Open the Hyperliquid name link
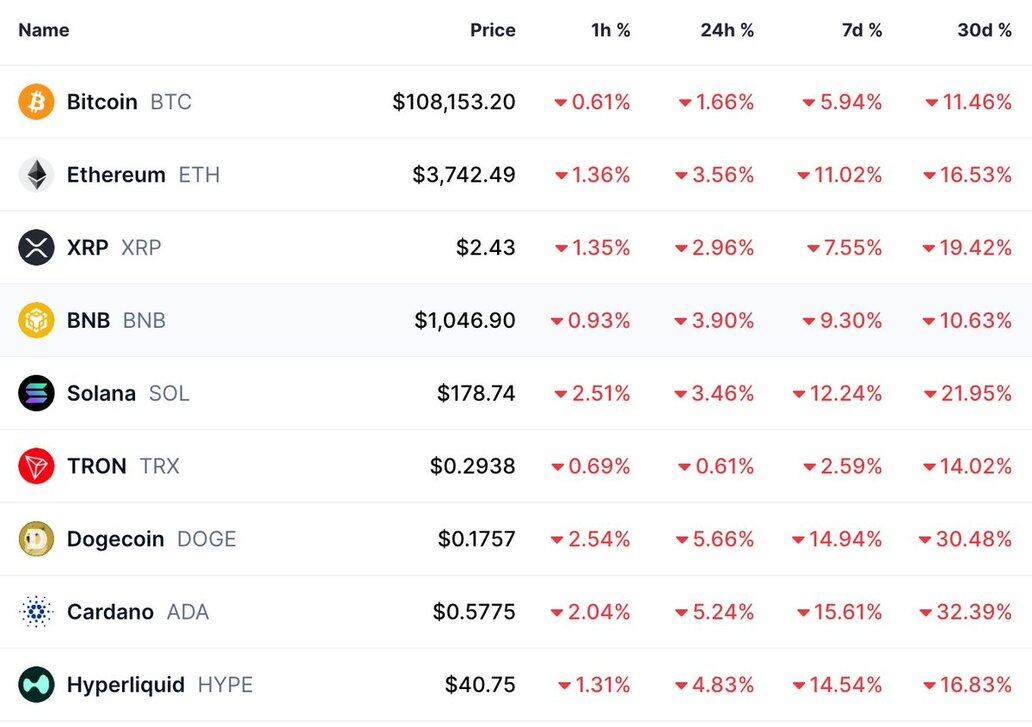Screen dimensions: 1032x727 tap(126, 685)
